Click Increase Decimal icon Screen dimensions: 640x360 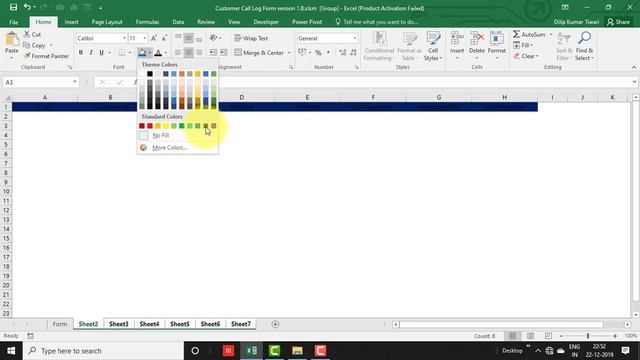pyautogui.click(x=342, y=52)
